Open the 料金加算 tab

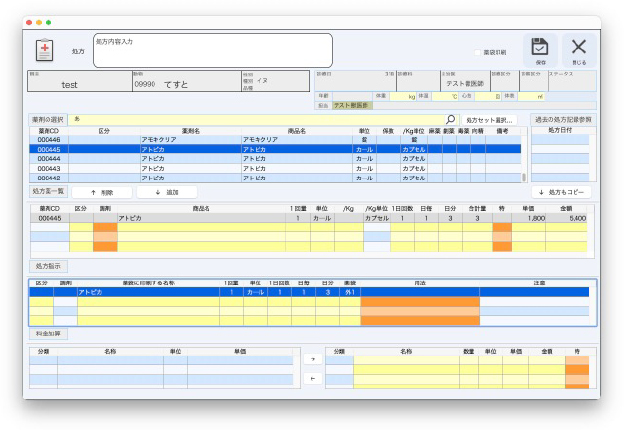[x=48, y=334]
